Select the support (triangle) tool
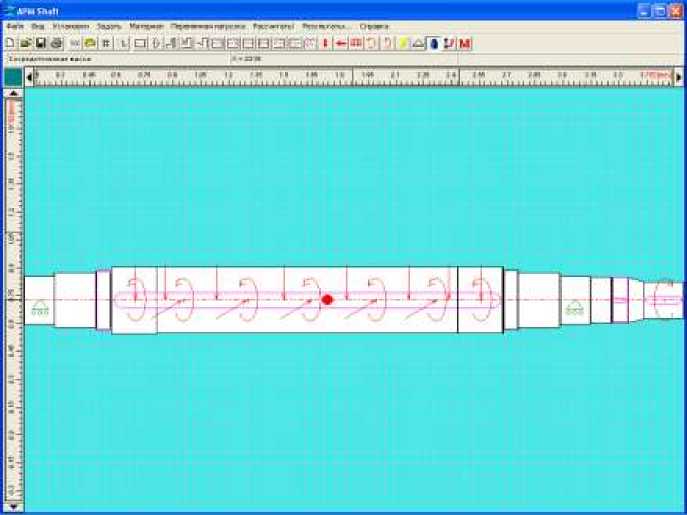Viewport: 687px width, 515px height. click(x=418, y=43)
